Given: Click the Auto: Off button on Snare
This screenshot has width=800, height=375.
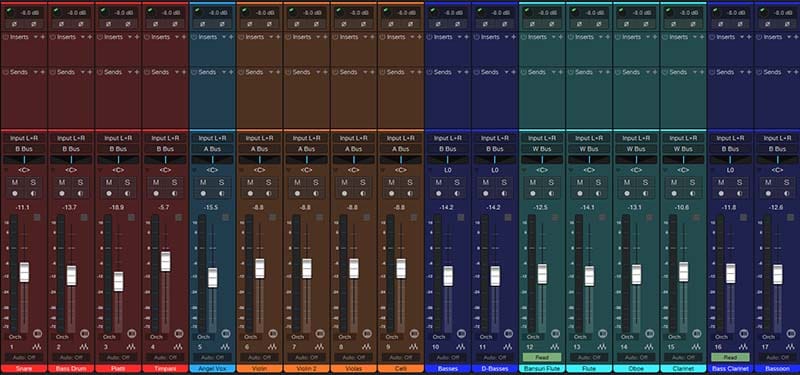Looking at the screenshot, I should tap(24, 358).
